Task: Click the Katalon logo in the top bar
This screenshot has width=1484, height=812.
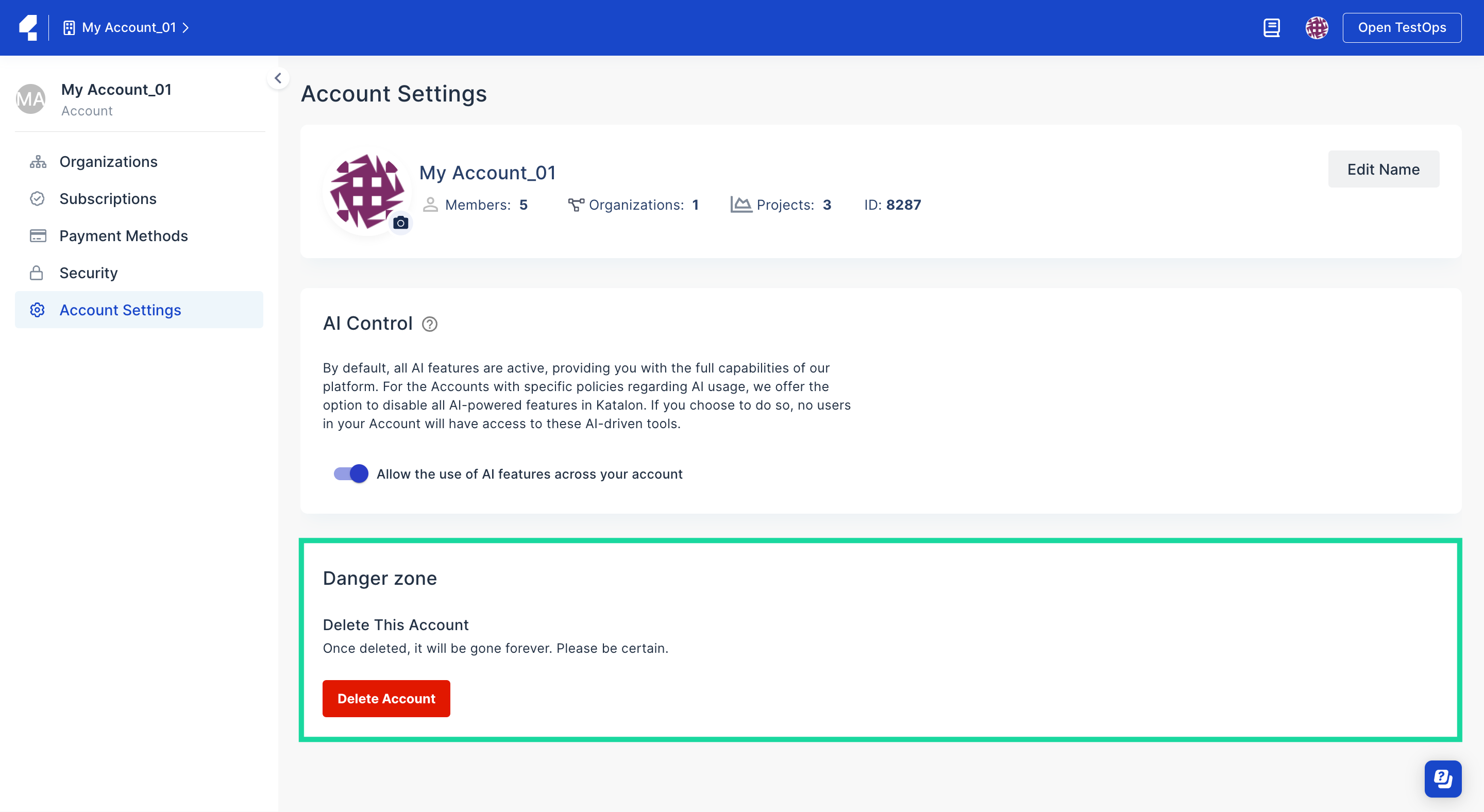Action: coord(29,27)
